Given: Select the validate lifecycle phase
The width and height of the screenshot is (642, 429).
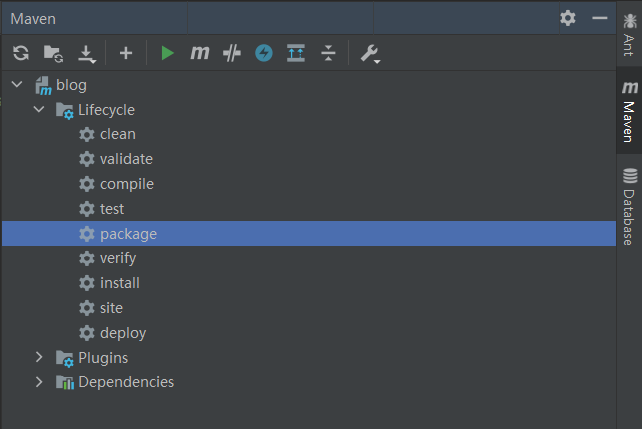Looking at the screenshot, I should tap(127, 159).
